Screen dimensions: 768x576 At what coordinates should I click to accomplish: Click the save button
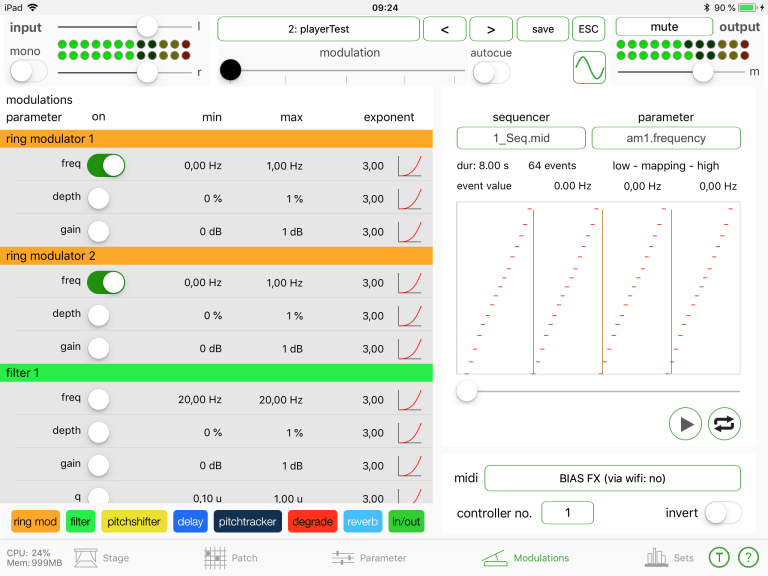(x=543, y=29)
